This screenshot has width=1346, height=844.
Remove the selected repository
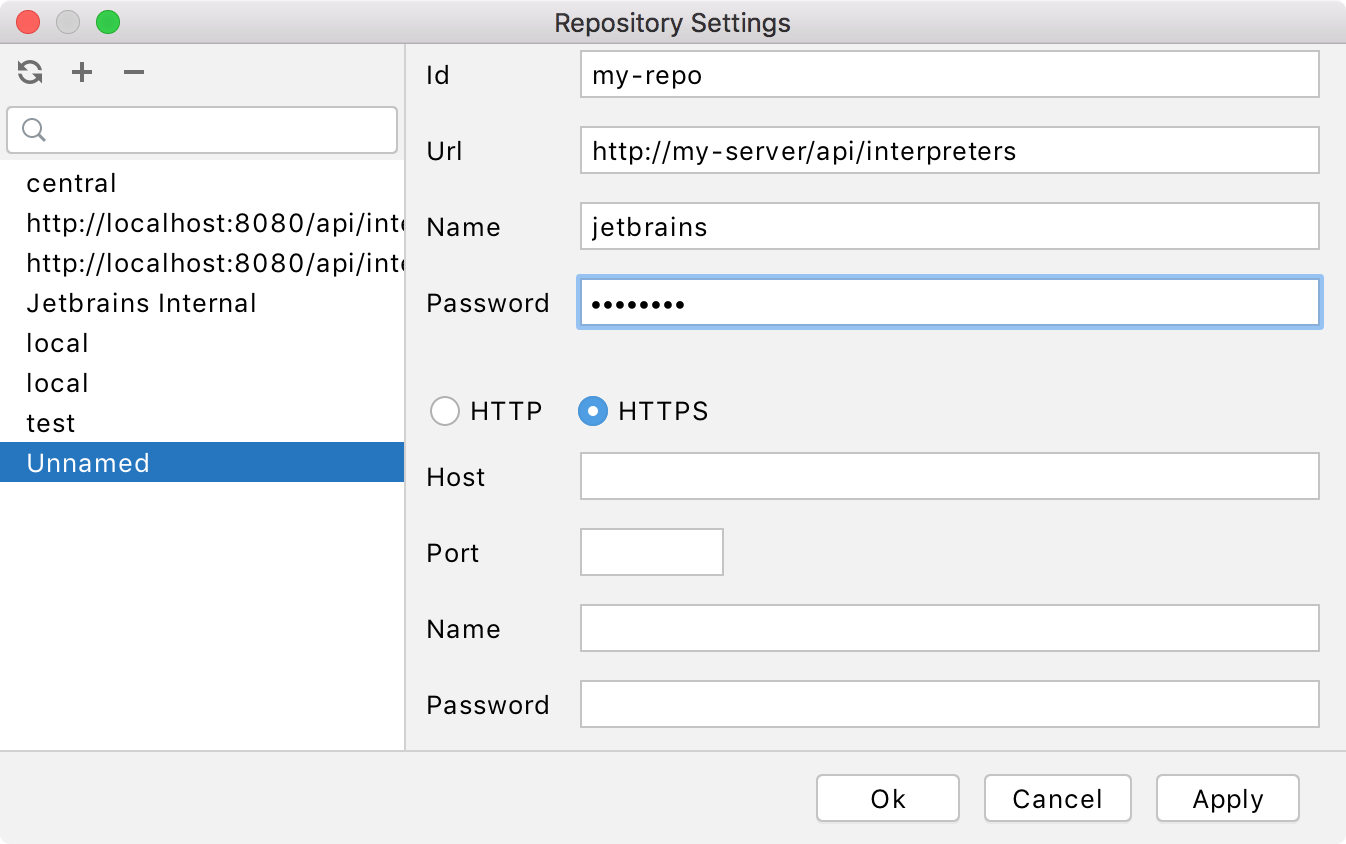[133, 71]
